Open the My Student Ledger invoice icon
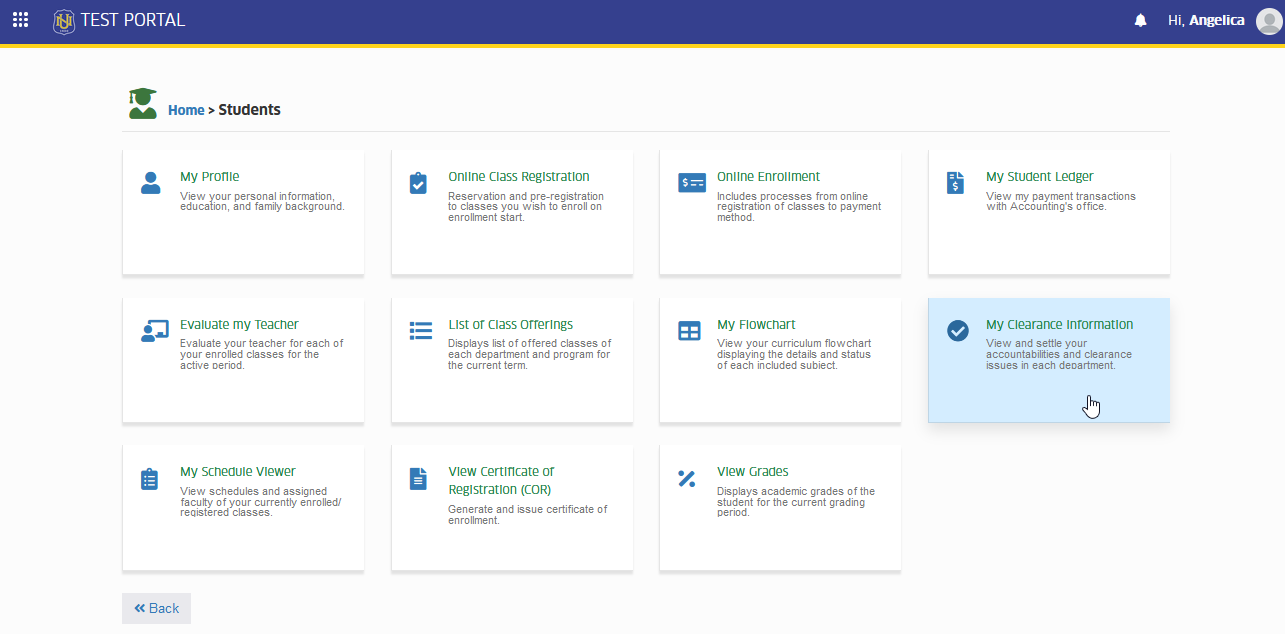1285x634 pixels. pyautogui.click(x=956, y=183)
